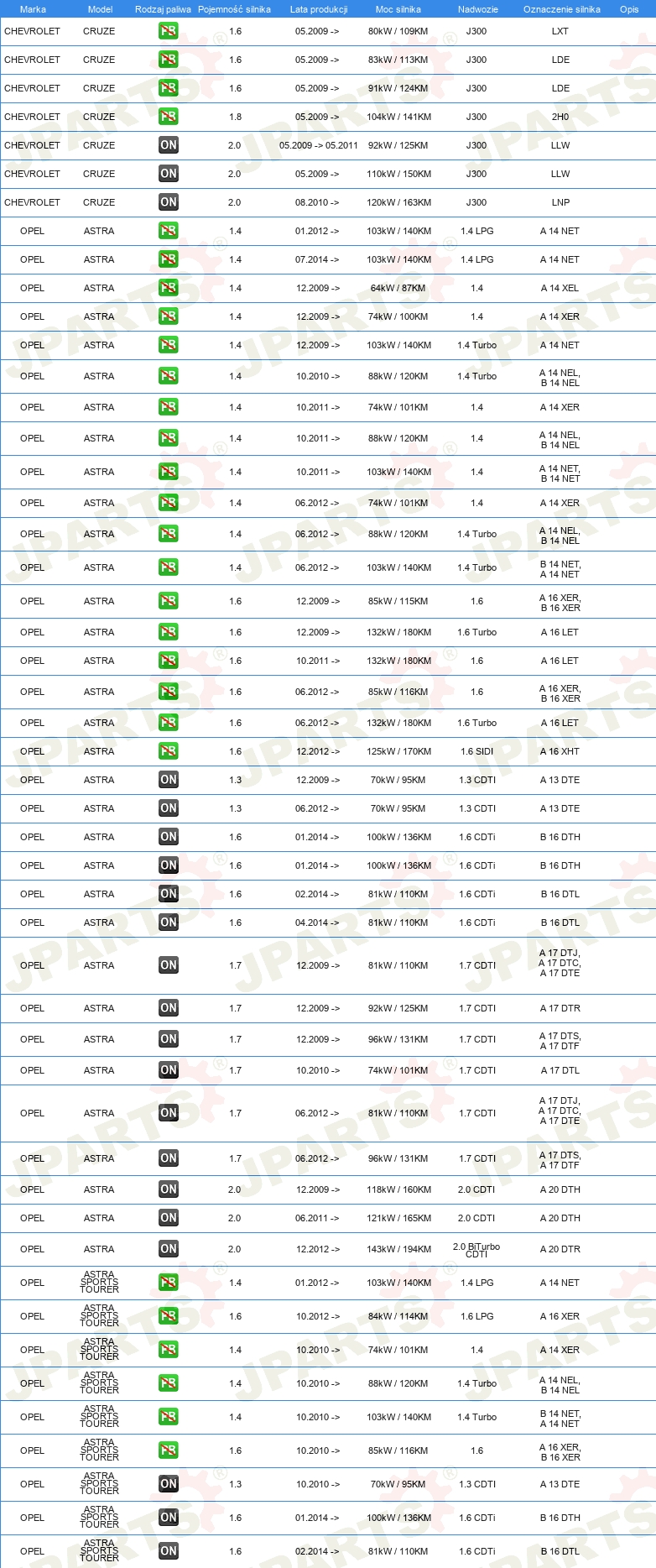The height and width of the screenshot is (1568, 656).
Task: Click ON diesel icon in Astra BiTurbo CDTI row
Action: coord(169,1249)
